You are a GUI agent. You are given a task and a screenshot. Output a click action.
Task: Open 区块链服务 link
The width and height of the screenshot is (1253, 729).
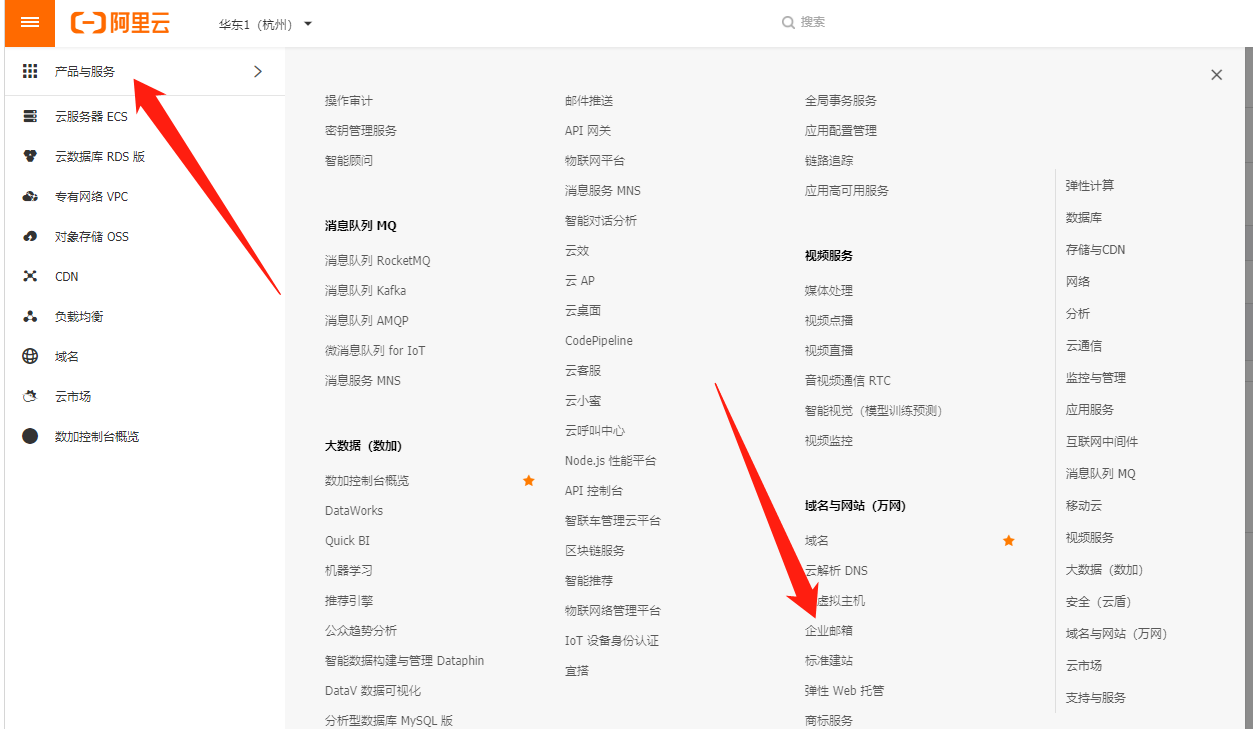point(595,551)
